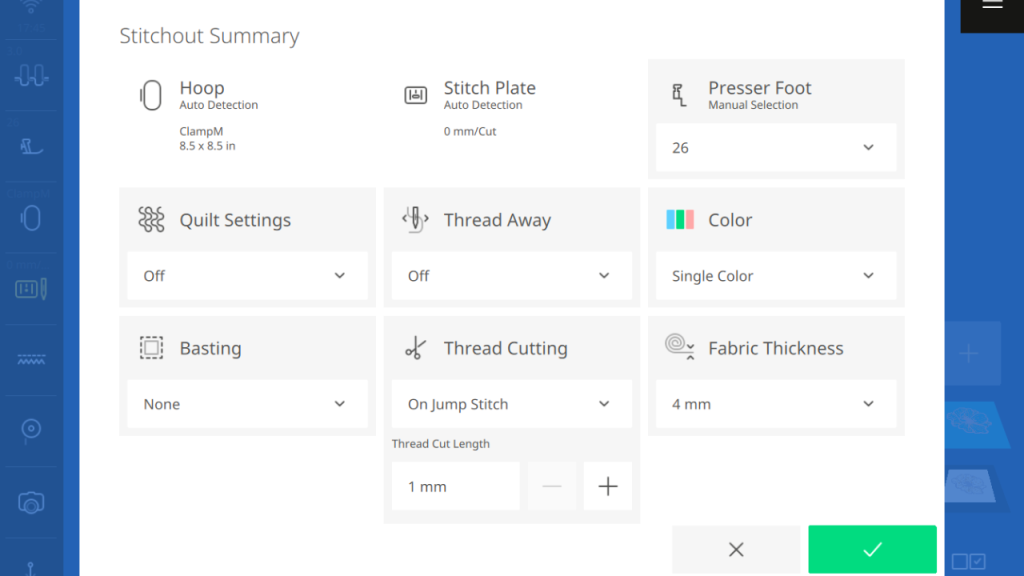This screenshot has width=1024, height=576.
Task: Expand the Color dropdown set to Single Color
Action: (x=775, y=276)
